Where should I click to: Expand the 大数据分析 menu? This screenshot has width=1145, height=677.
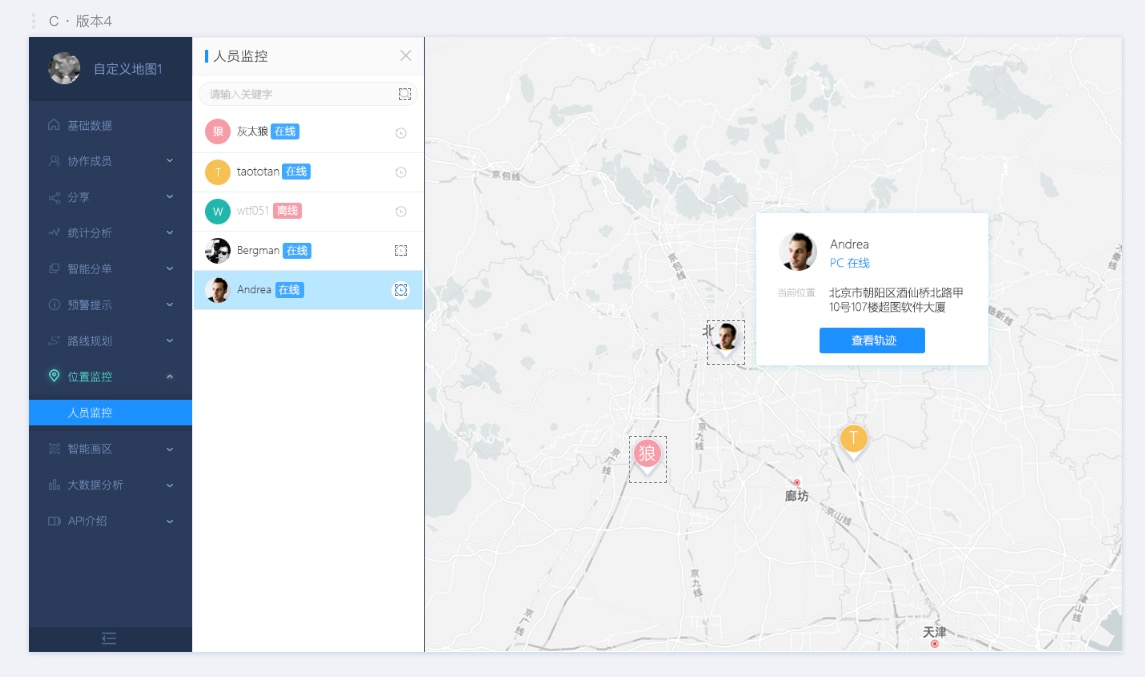coord(110,485)
